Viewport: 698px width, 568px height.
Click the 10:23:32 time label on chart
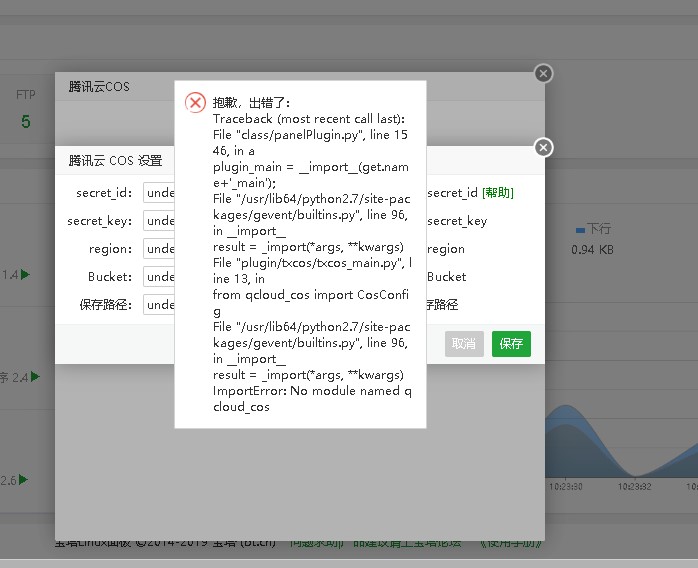634,487
